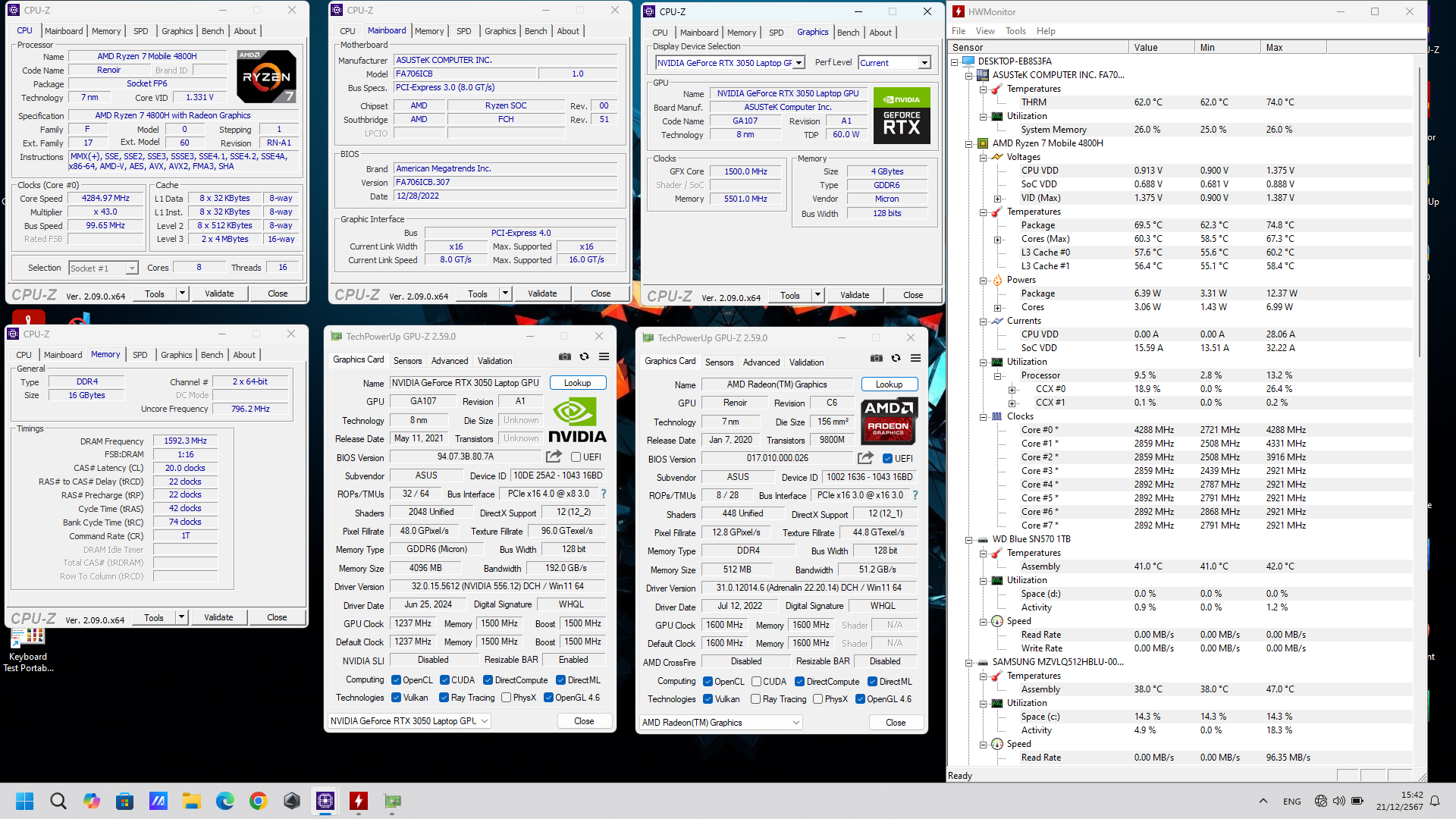Click the BIOS export icon beside 94.07.3B.80.7A
This screenshot has width=1456, height=819.
pos(554,457)
